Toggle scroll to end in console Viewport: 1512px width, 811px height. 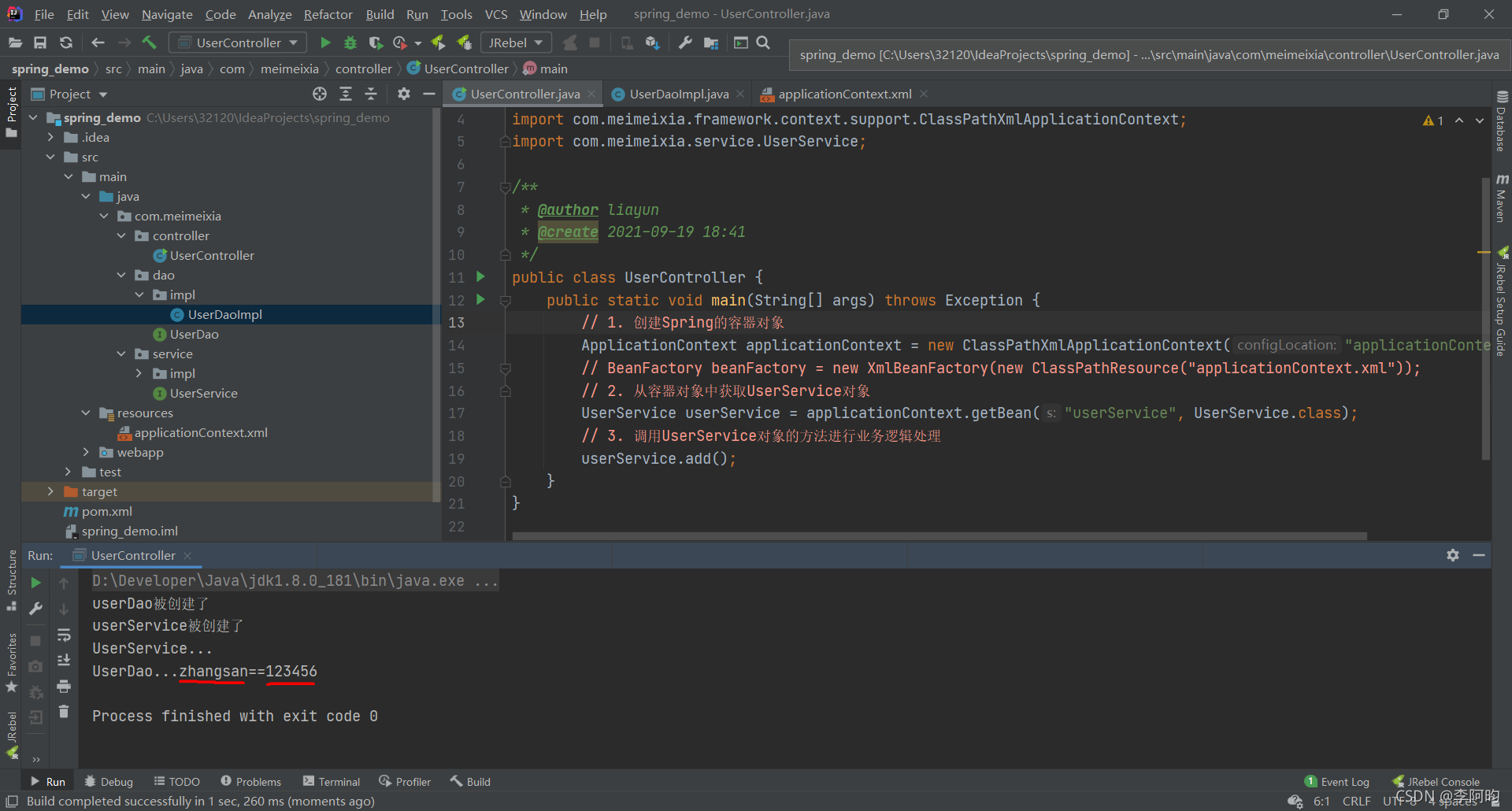[x=64, y=661]
